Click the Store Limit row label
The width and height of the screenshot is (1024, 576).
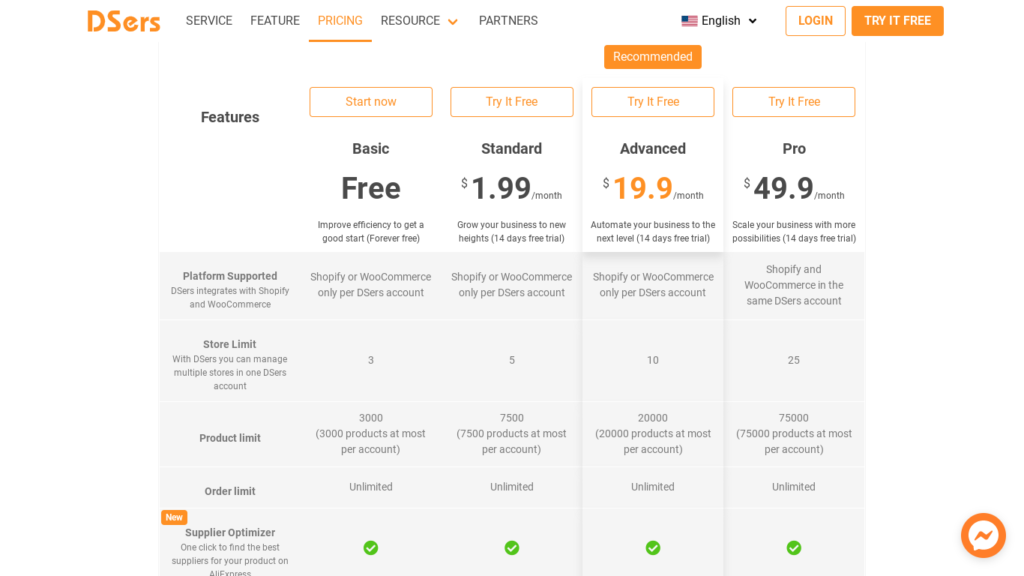230,344
